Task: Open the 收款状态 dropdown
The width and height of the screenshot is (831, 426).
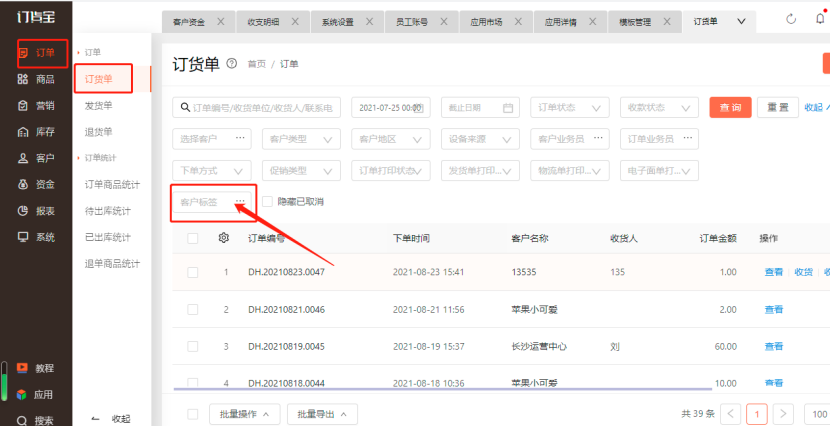Action: tap(659, 107)
